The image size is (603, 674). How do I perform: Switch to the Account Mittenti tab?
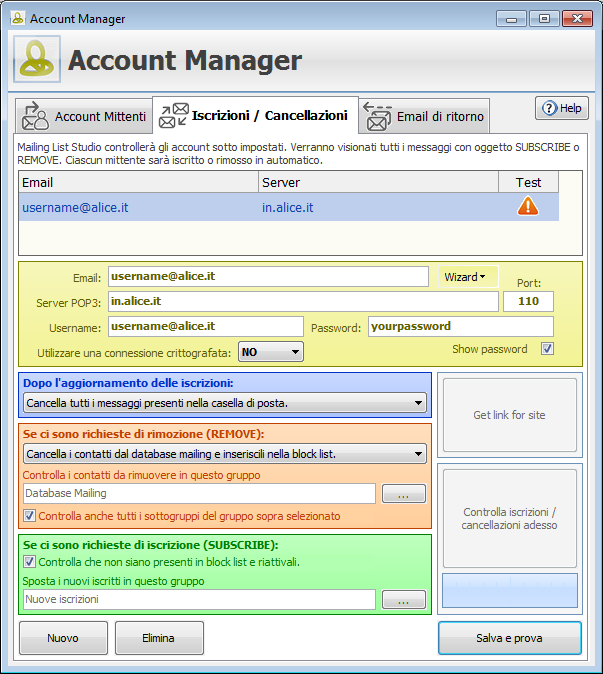[x=84, y=117]
